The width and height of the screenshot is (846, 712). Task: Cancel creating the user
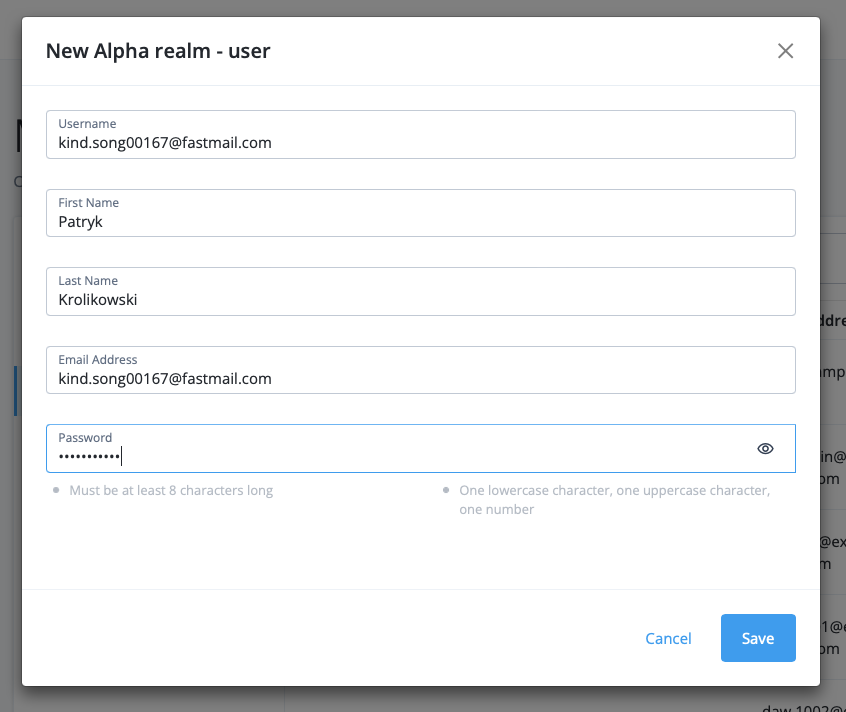[668, 638]
